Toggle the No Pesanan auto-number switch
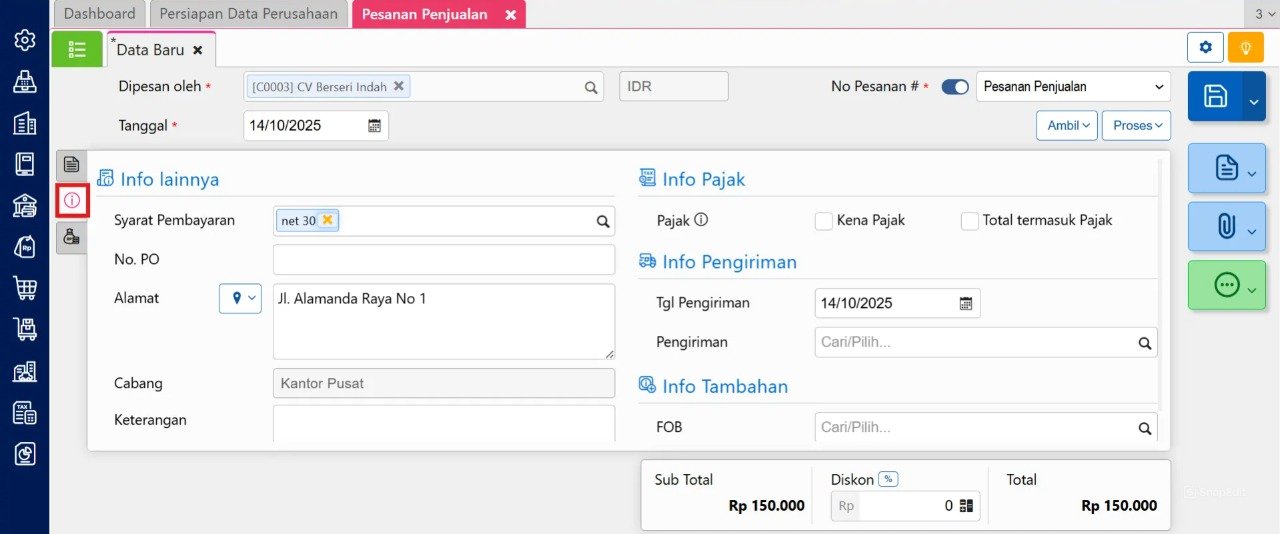 tap(955, 87)
